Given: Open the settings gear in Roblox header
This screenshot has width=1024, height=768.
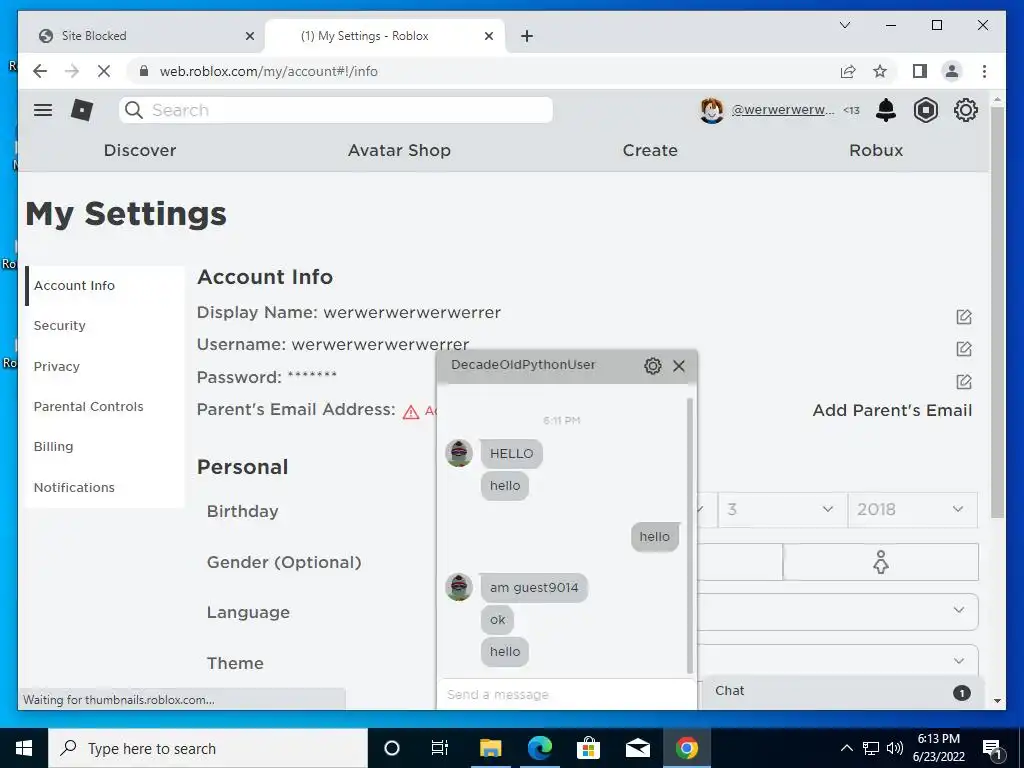Looking at the screenshot, I should [x=965, y=110].
